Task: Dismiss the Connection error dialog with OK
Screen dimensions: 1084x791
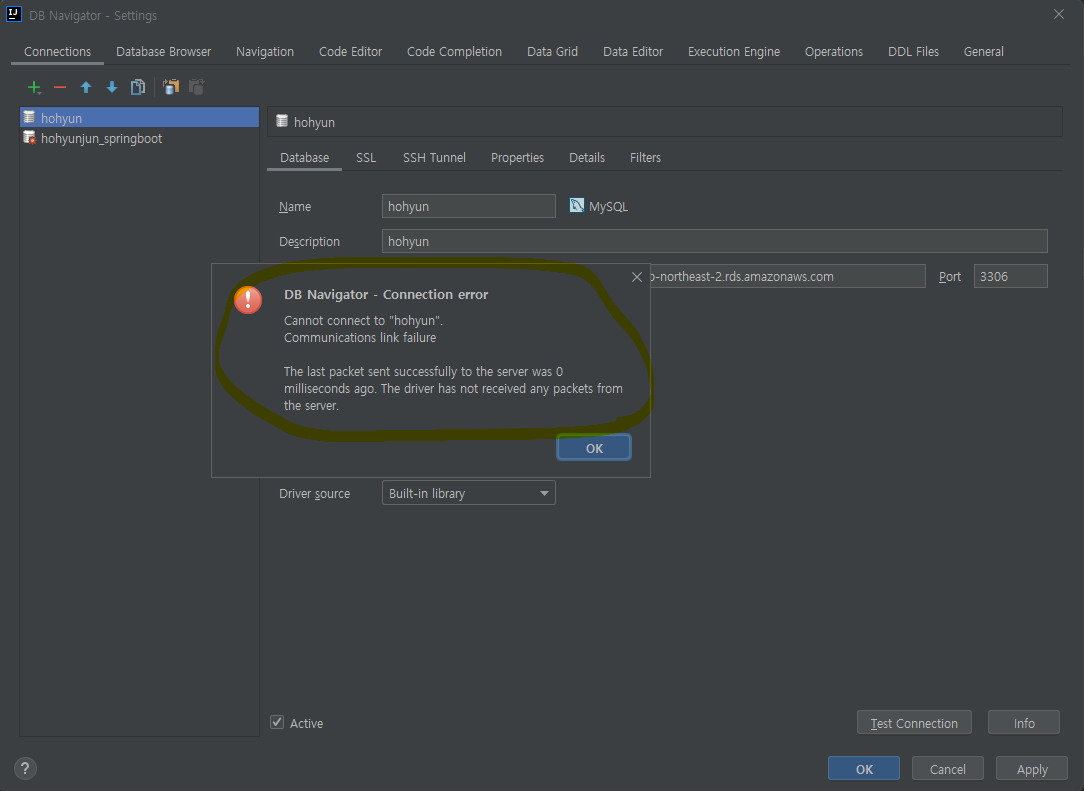Action: click(x=594, y=448)
